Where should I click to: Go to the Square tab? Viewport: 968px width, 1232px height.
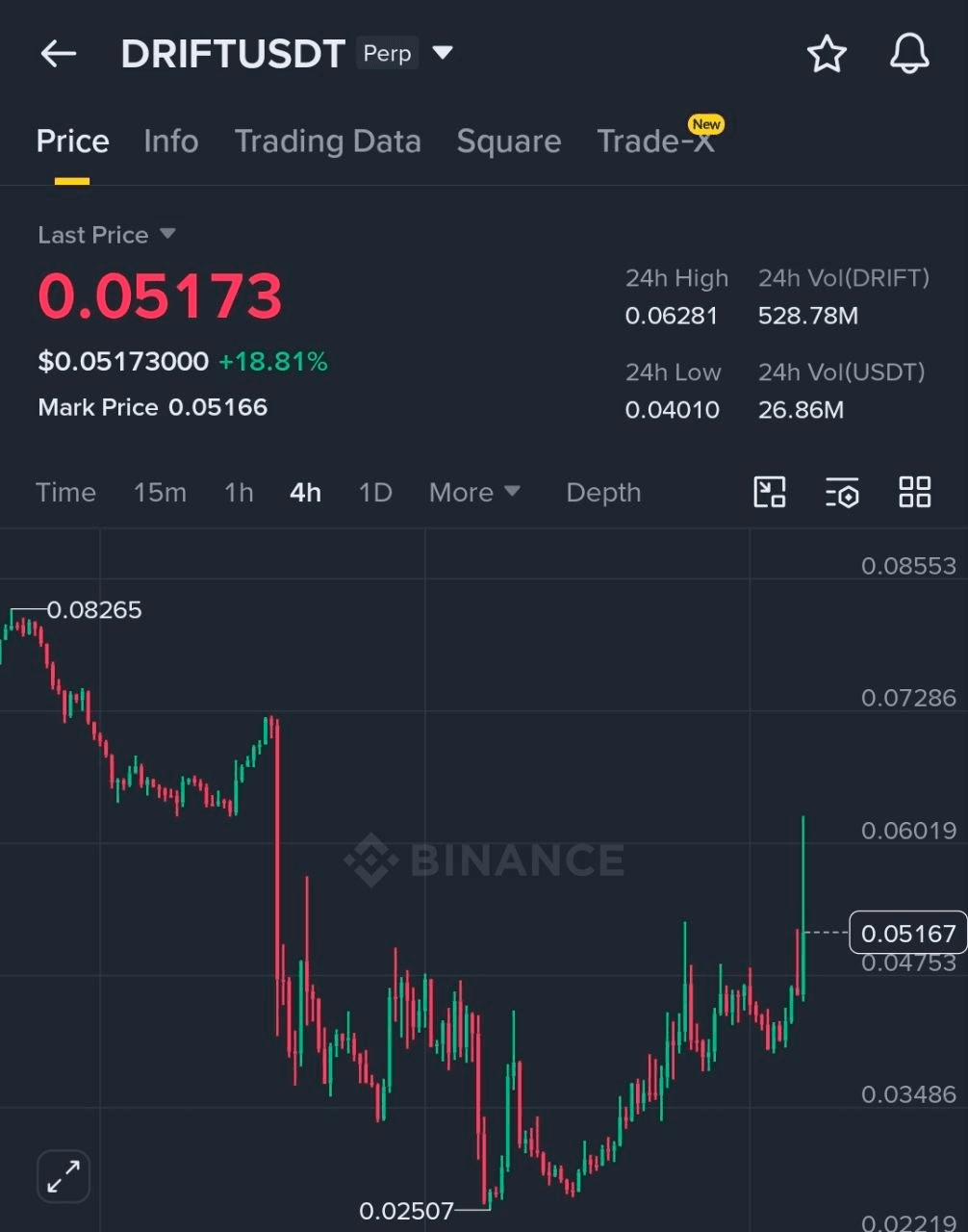[x=508, y=141]
